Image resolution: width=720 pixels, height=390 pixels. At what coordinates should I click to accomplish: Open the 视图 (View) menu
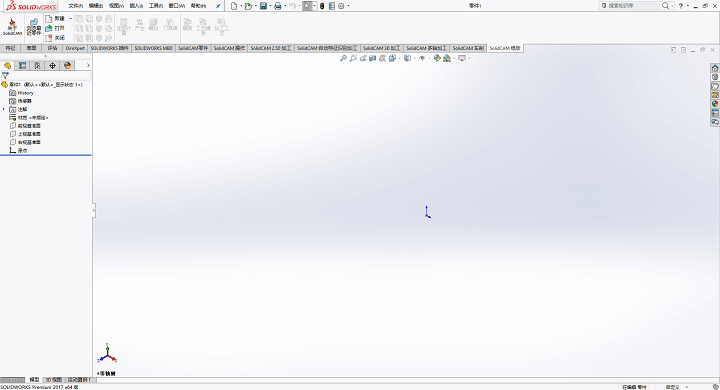[117, 6]
